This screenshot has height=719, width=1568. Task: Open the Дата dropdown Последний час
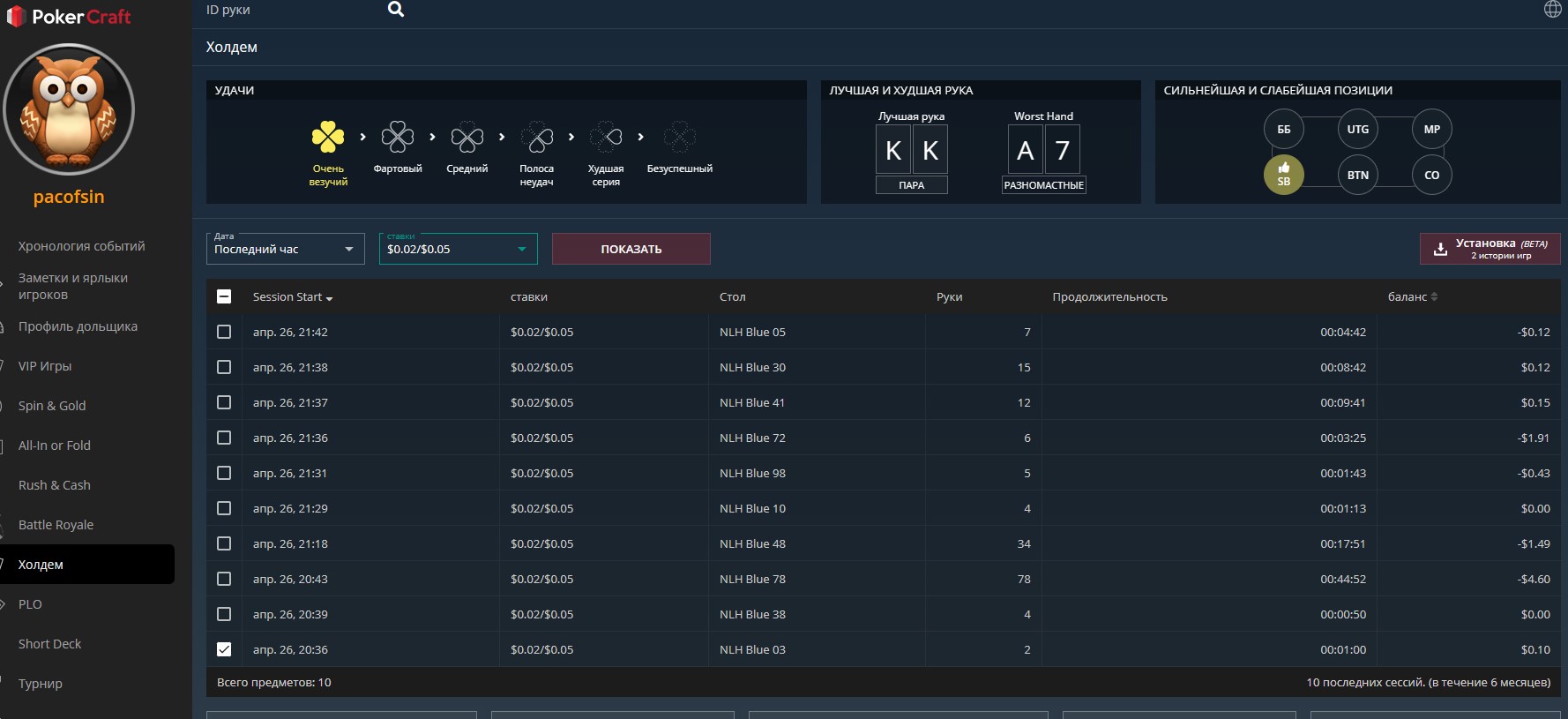286,249
